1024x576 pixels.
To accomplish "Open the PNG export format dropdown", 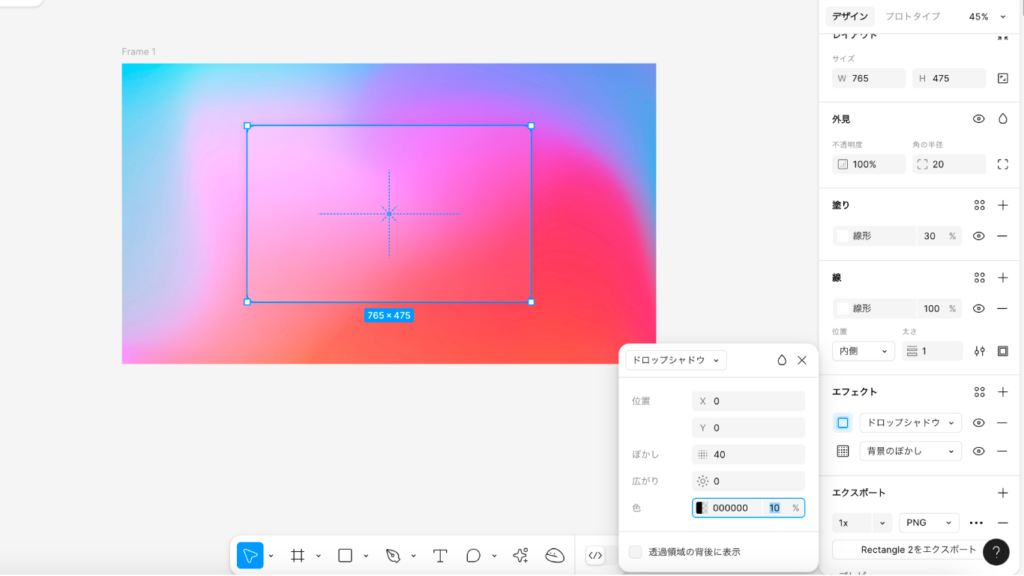I will (x=929, y=523).
